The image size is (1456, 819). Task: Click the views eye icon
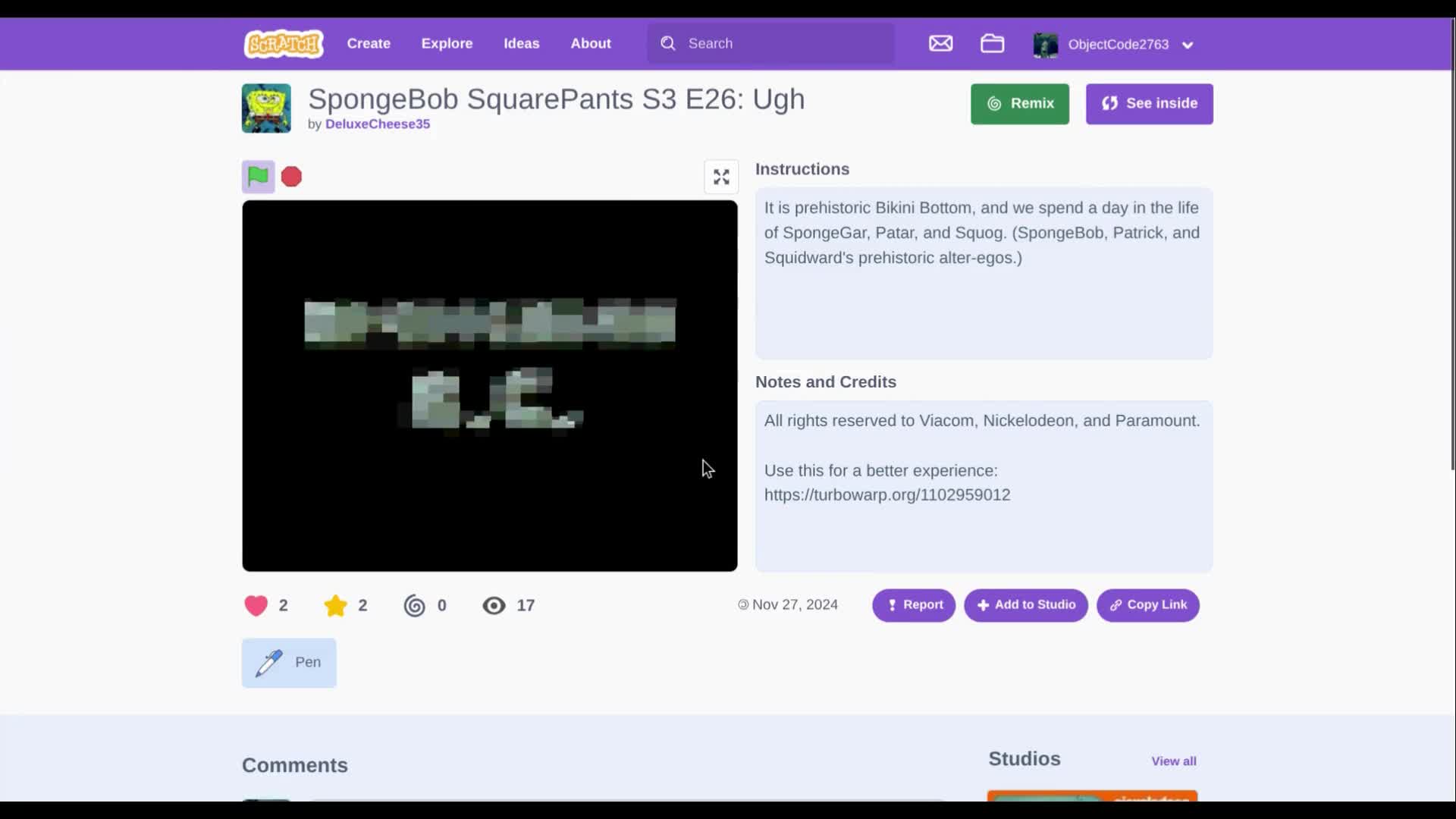tap(494, 605)
